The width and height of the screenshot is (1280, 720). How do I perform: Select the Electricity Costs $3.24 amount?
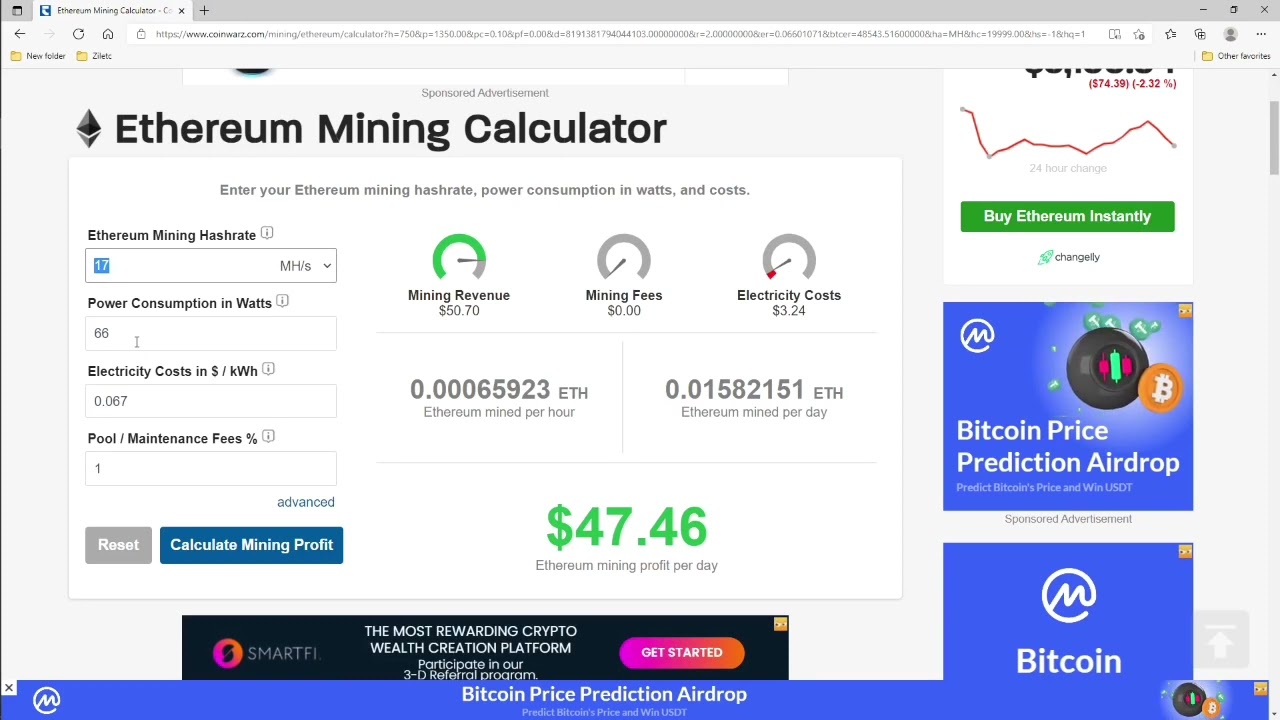click(789, 311)
